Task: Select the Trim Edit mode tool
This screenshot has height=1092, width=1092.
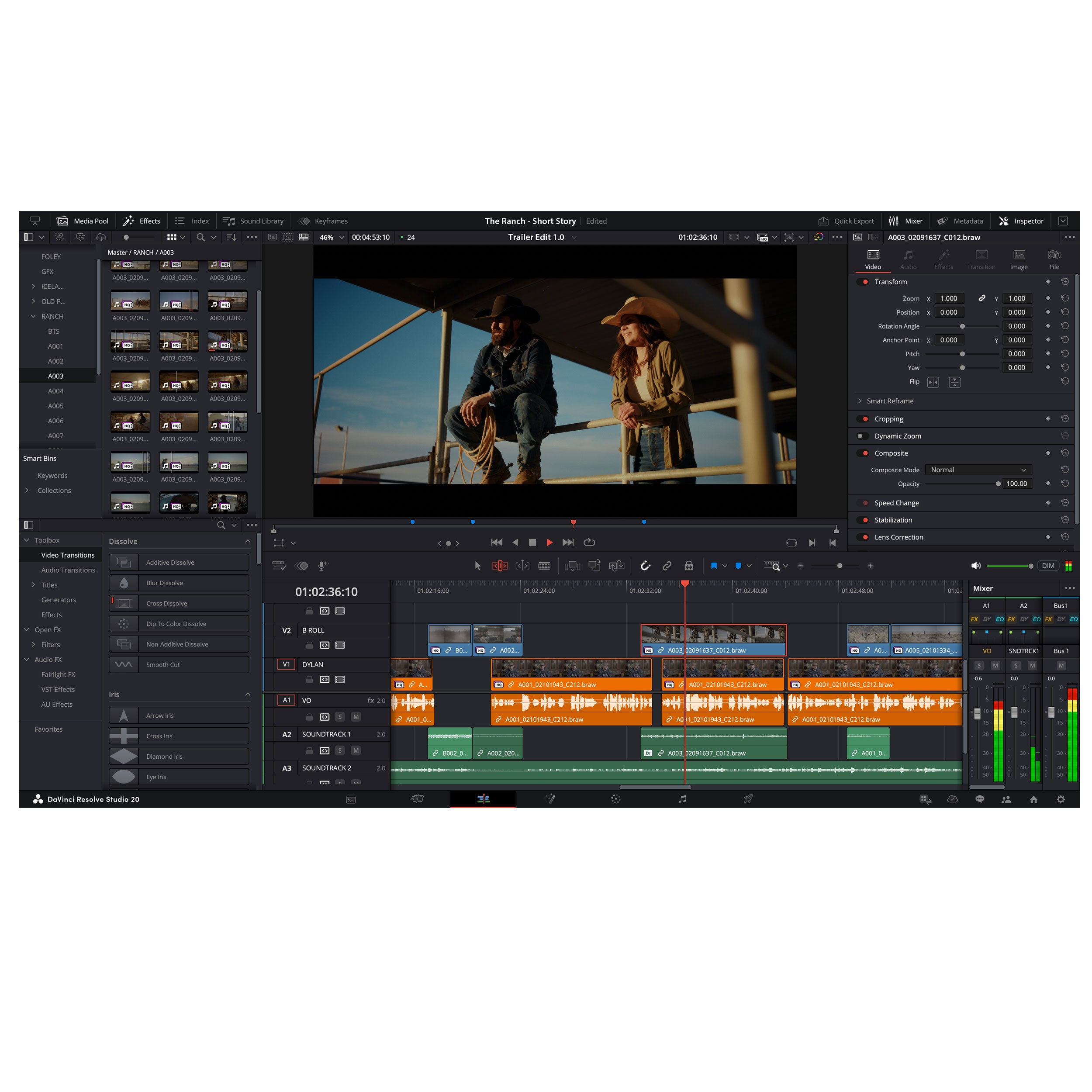Action: [x=500, y=565]
